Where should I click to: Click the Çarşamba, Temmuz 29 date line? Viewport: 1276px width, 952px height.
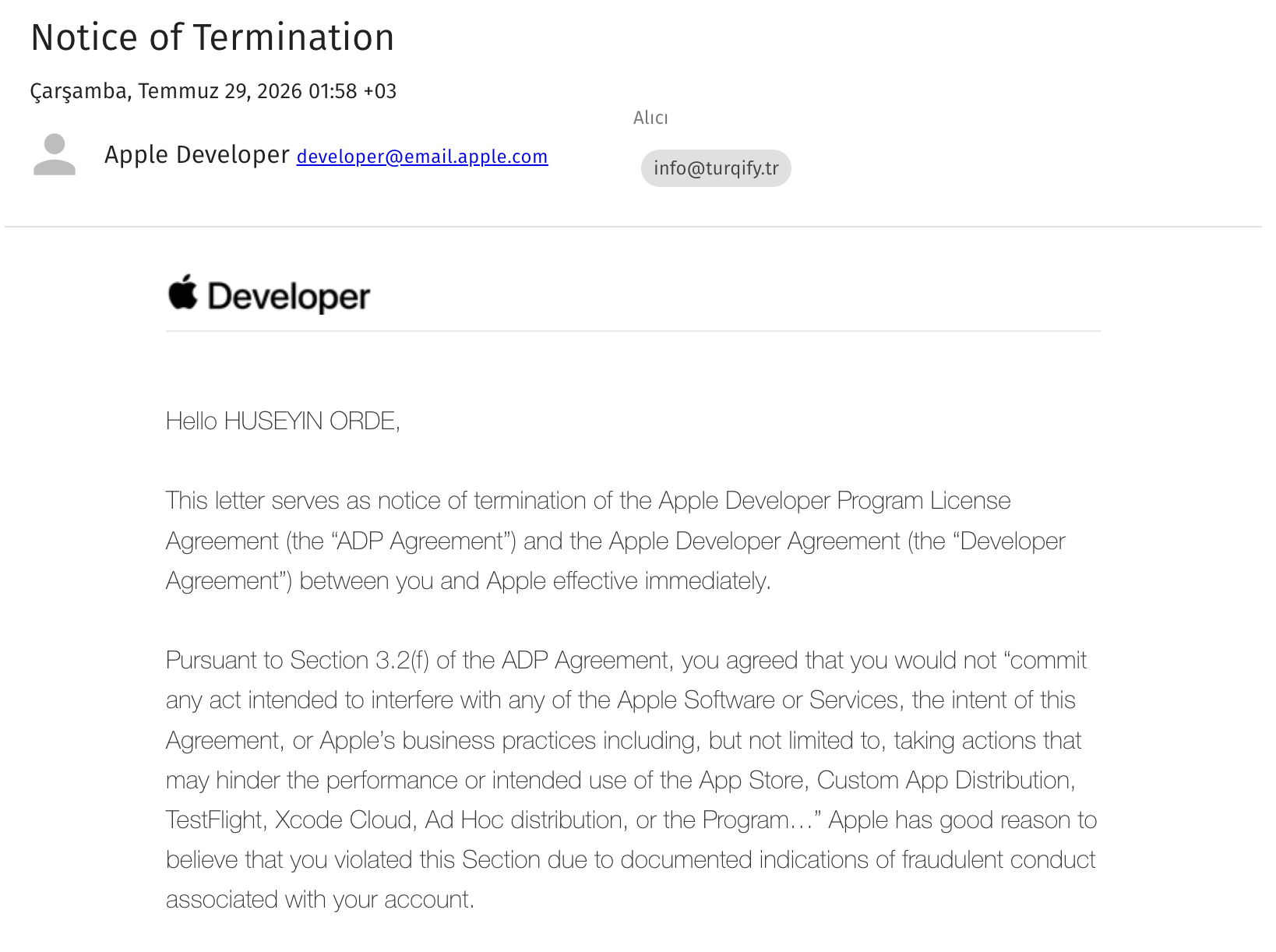pyautogui.click(x=213, y=91)
